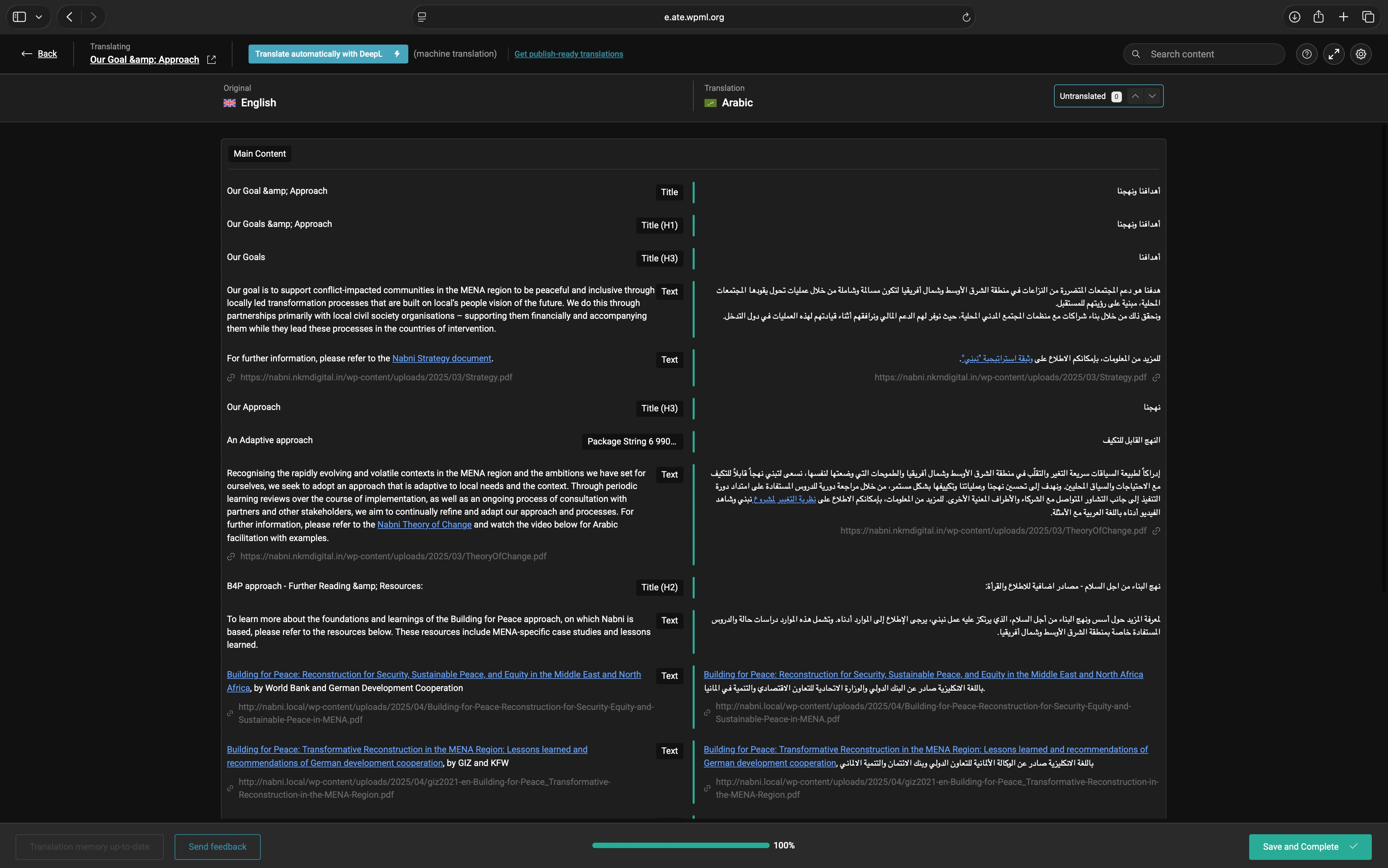The image size is (1388, 868).
Task: Click the Package String 6 990… label
Action: click(632, 441)
